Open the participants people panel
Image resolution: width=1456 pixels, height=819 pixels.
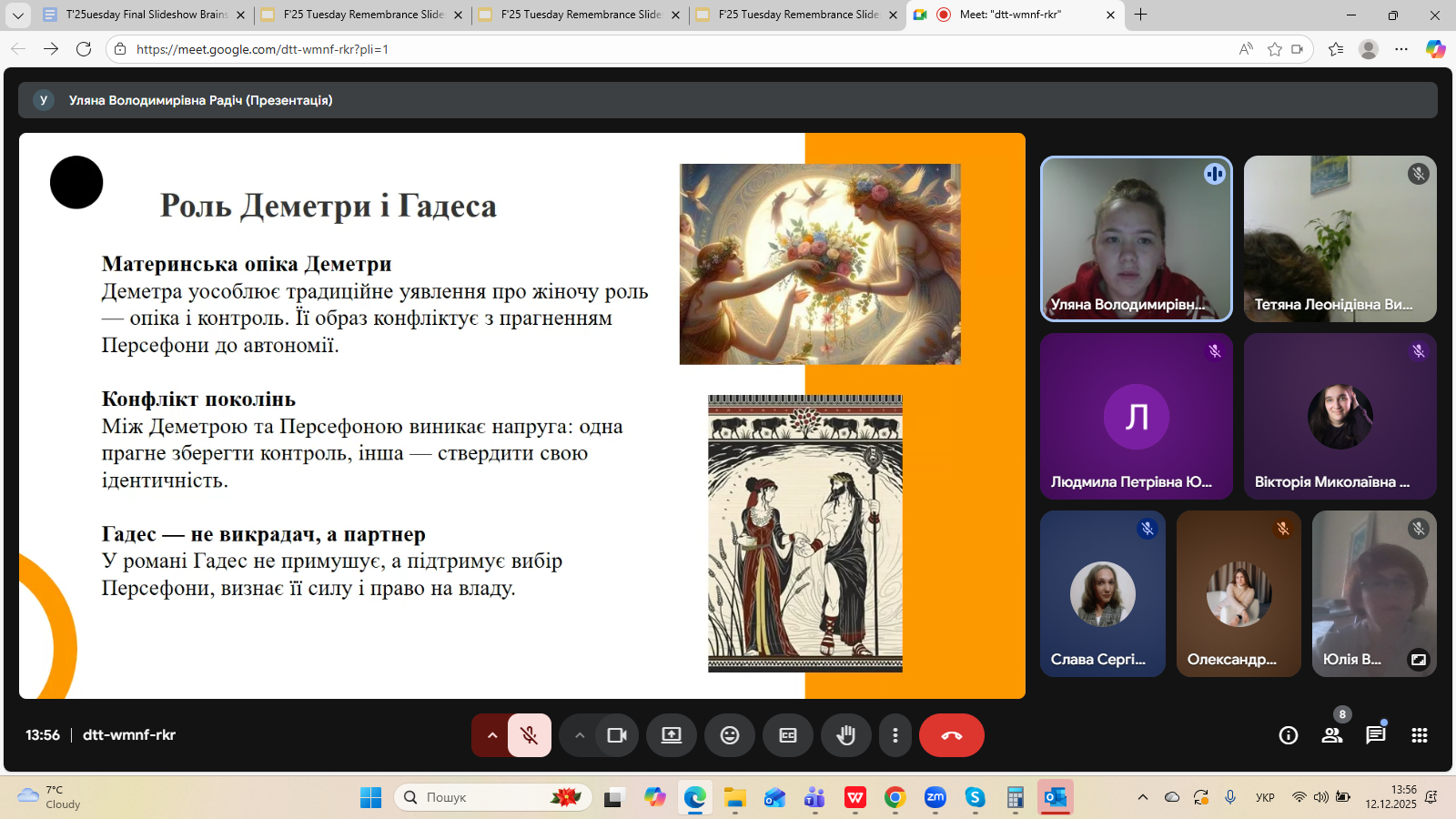[x=1331, y=735]
